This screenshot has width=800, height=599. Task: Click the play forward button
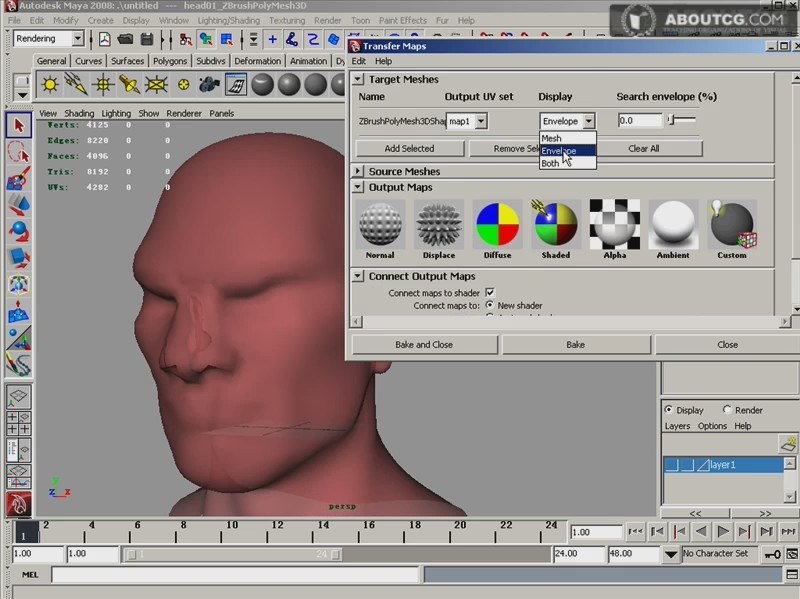pyautogui.click(x=722, y=532)
